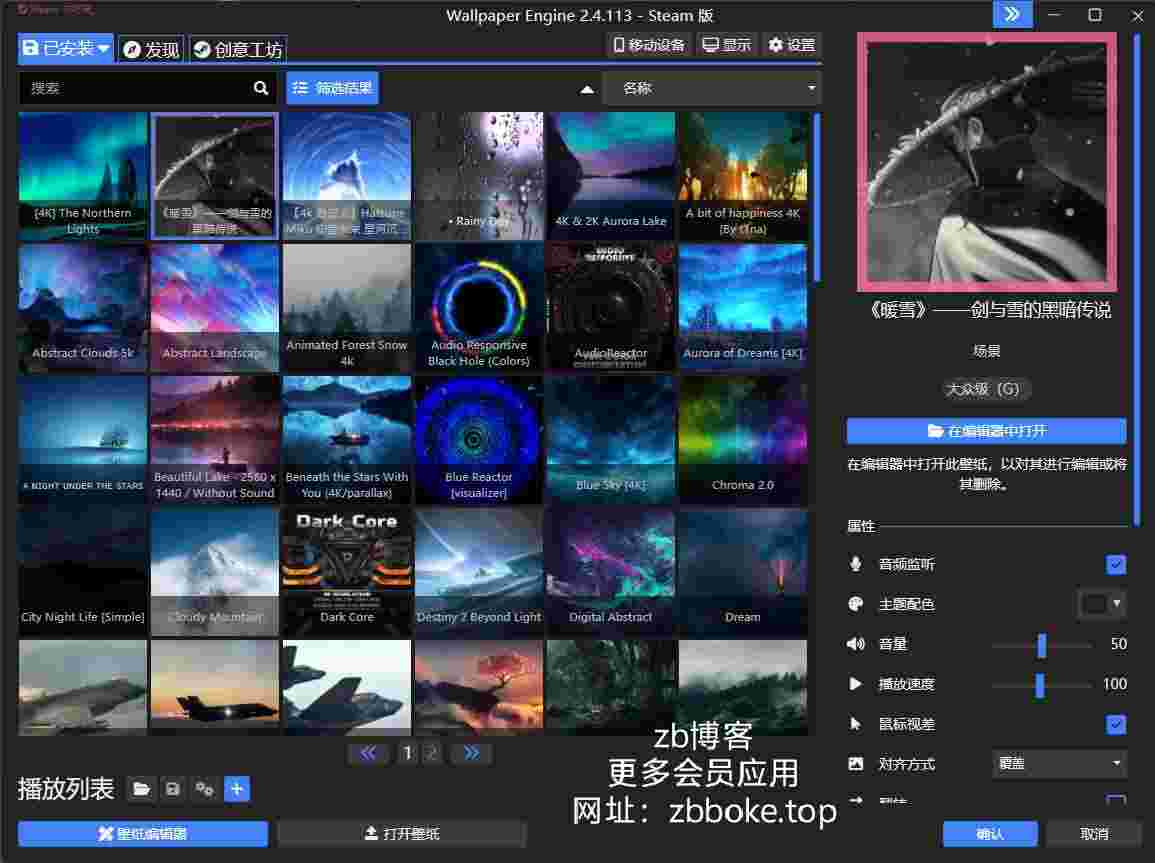This screenshot has height=863, width=1155.
Task: Go to next page of wallpapers
Action: pyautogui.click(x=472, y=753)
